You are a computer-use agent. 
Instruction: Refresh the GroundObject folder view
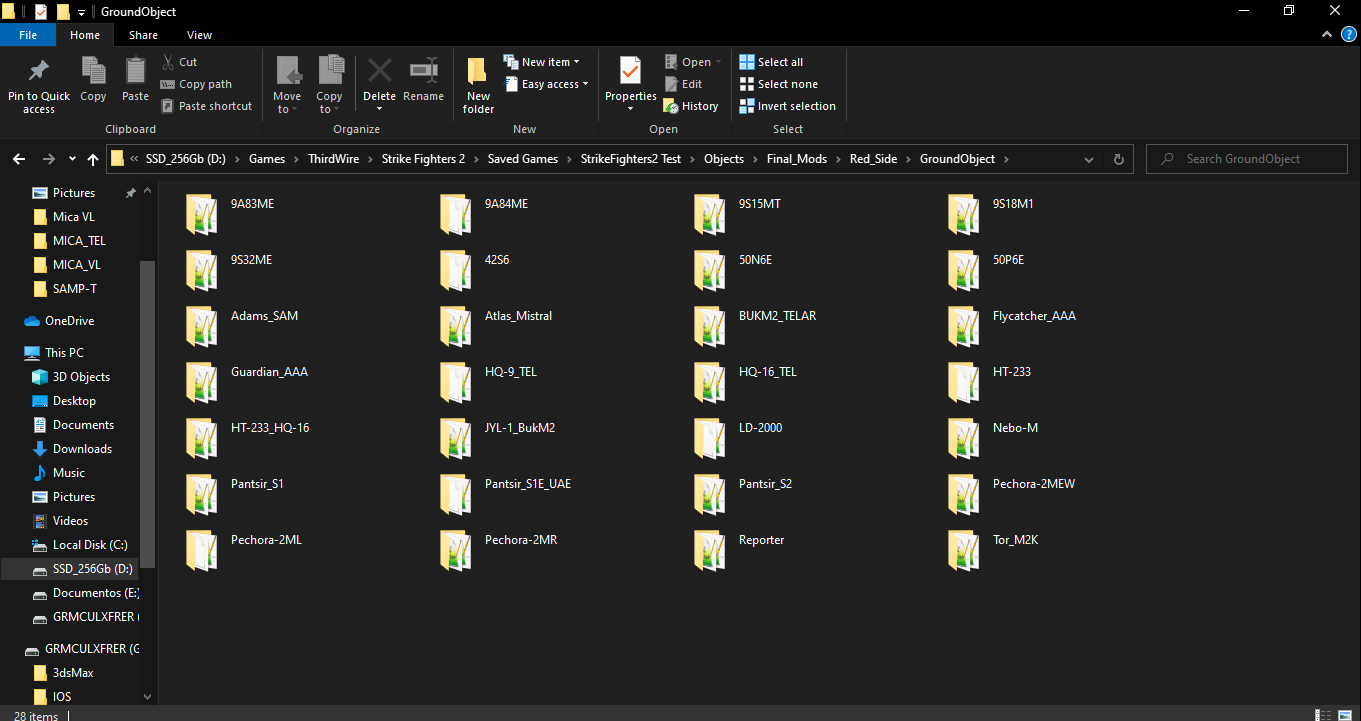pyautogui.click(x=1118, y=159)
